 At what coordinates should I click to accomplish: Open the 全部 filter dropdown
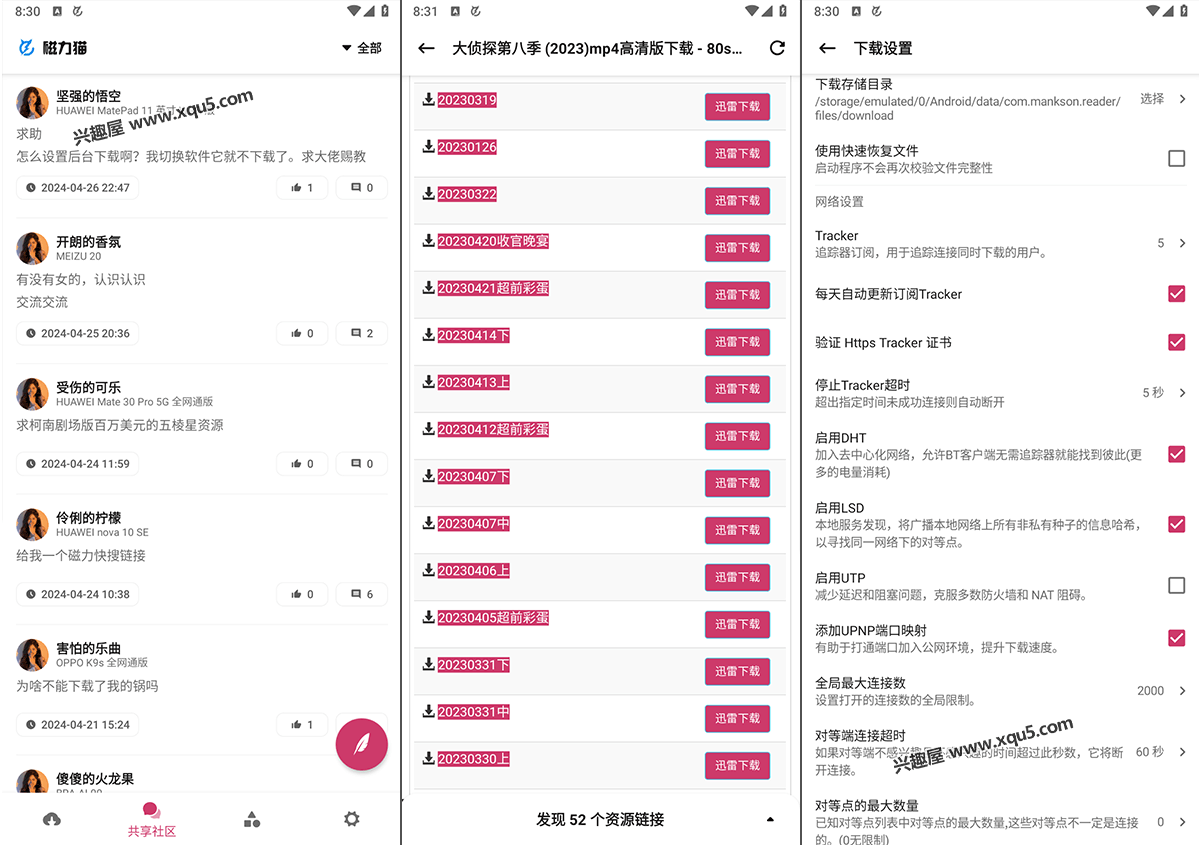tap(361, 48)
